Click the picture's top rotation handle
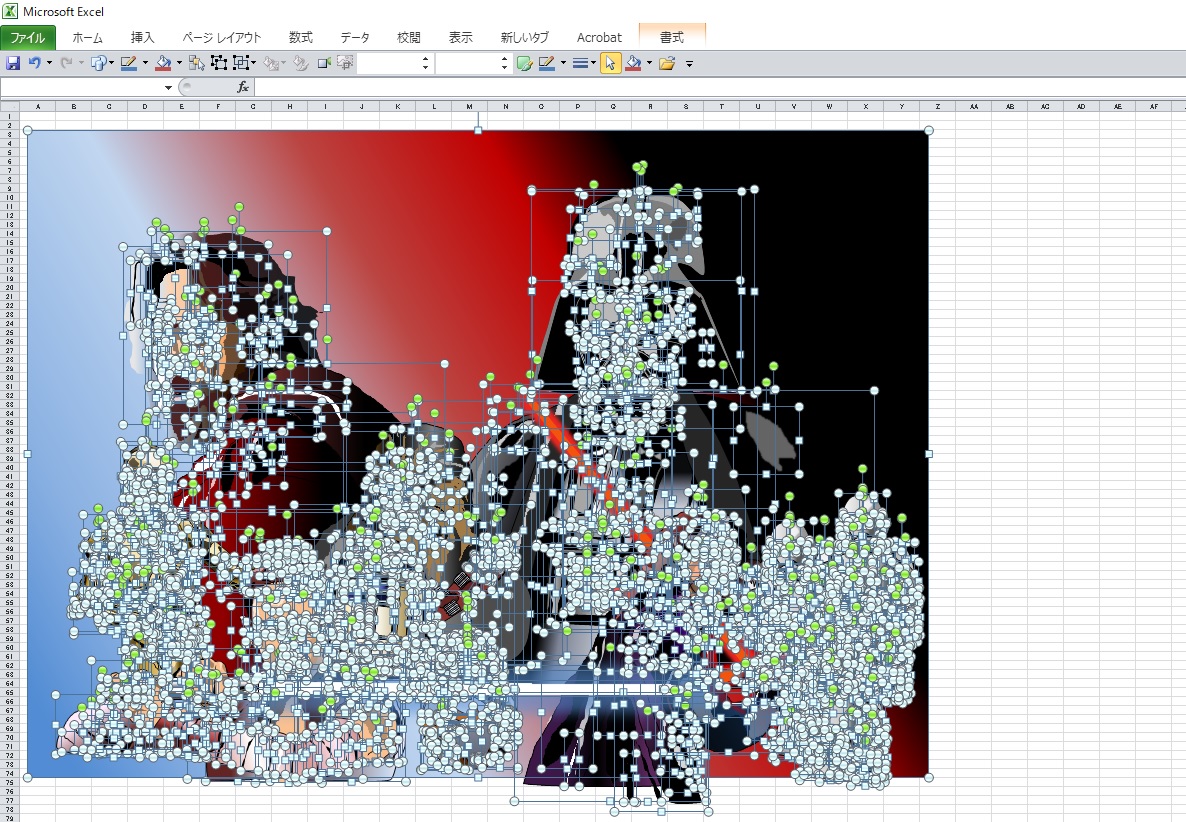 pyautogui.click(x=478, y=131)
